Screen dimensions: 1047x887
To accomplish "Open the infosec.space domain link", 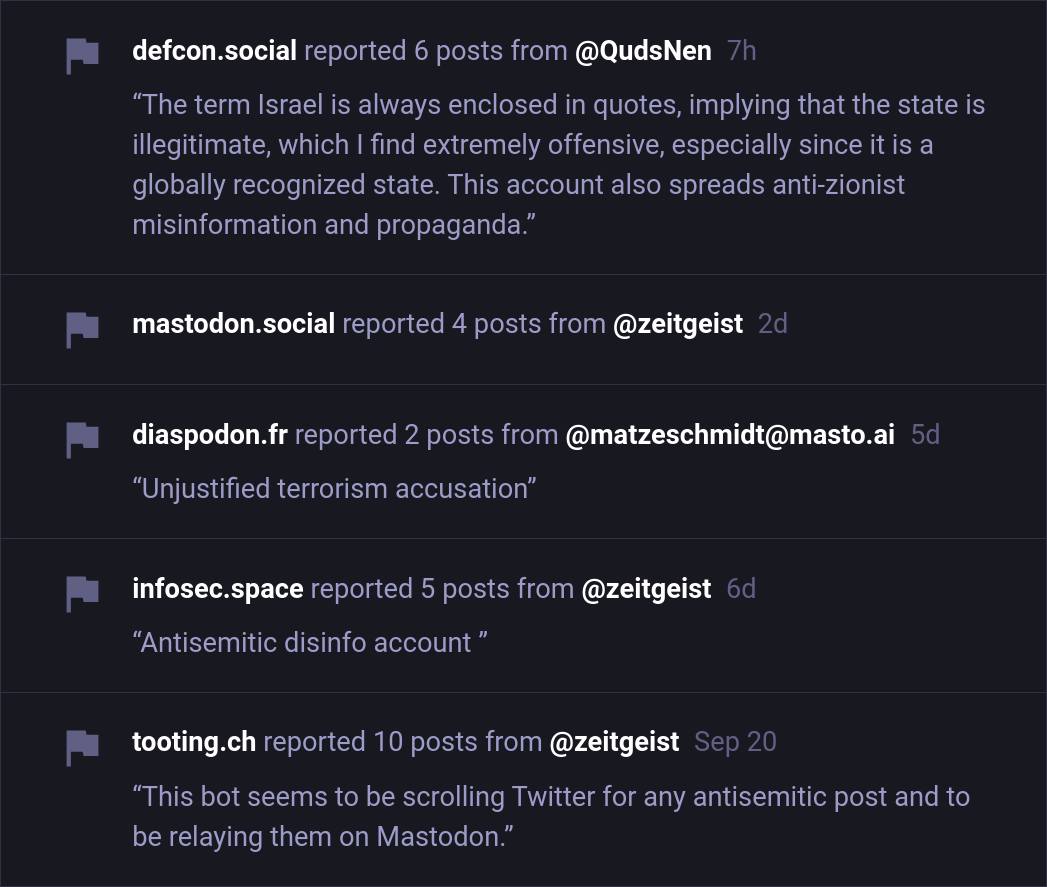I will 217,588.
